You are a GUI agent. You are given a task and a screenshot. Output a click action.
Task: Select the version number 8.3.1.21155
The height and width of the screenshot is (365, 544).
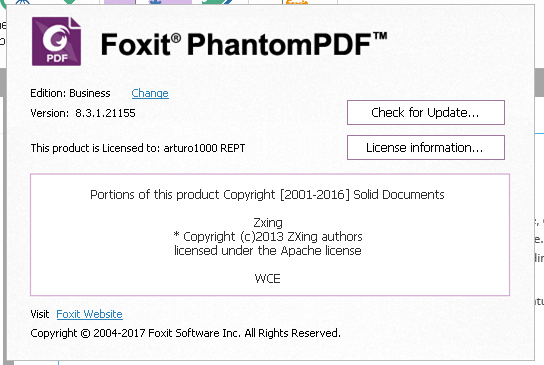pos(105,113)
